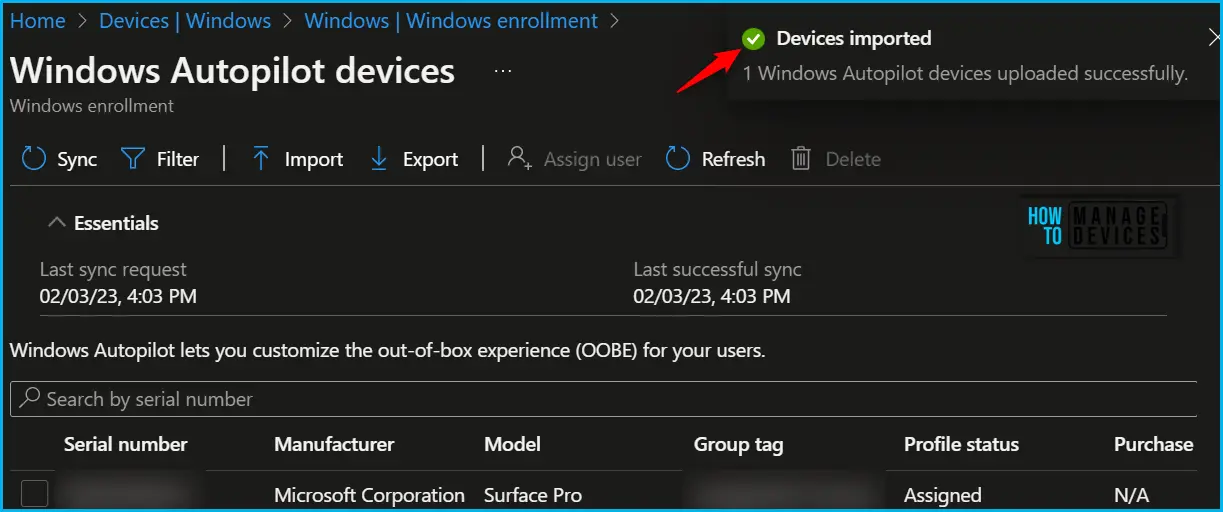Click the Purchase column header
This screenshot has width=1223, height=512.
1153,444
